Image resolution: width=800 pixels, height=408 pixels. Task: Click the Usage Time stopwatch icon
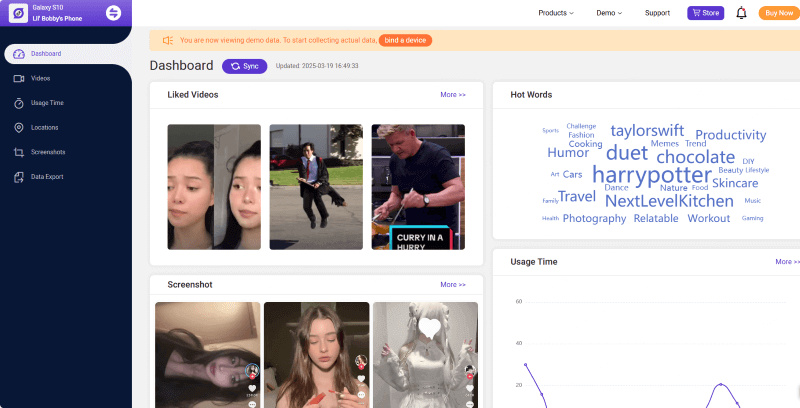click(19, 103)
